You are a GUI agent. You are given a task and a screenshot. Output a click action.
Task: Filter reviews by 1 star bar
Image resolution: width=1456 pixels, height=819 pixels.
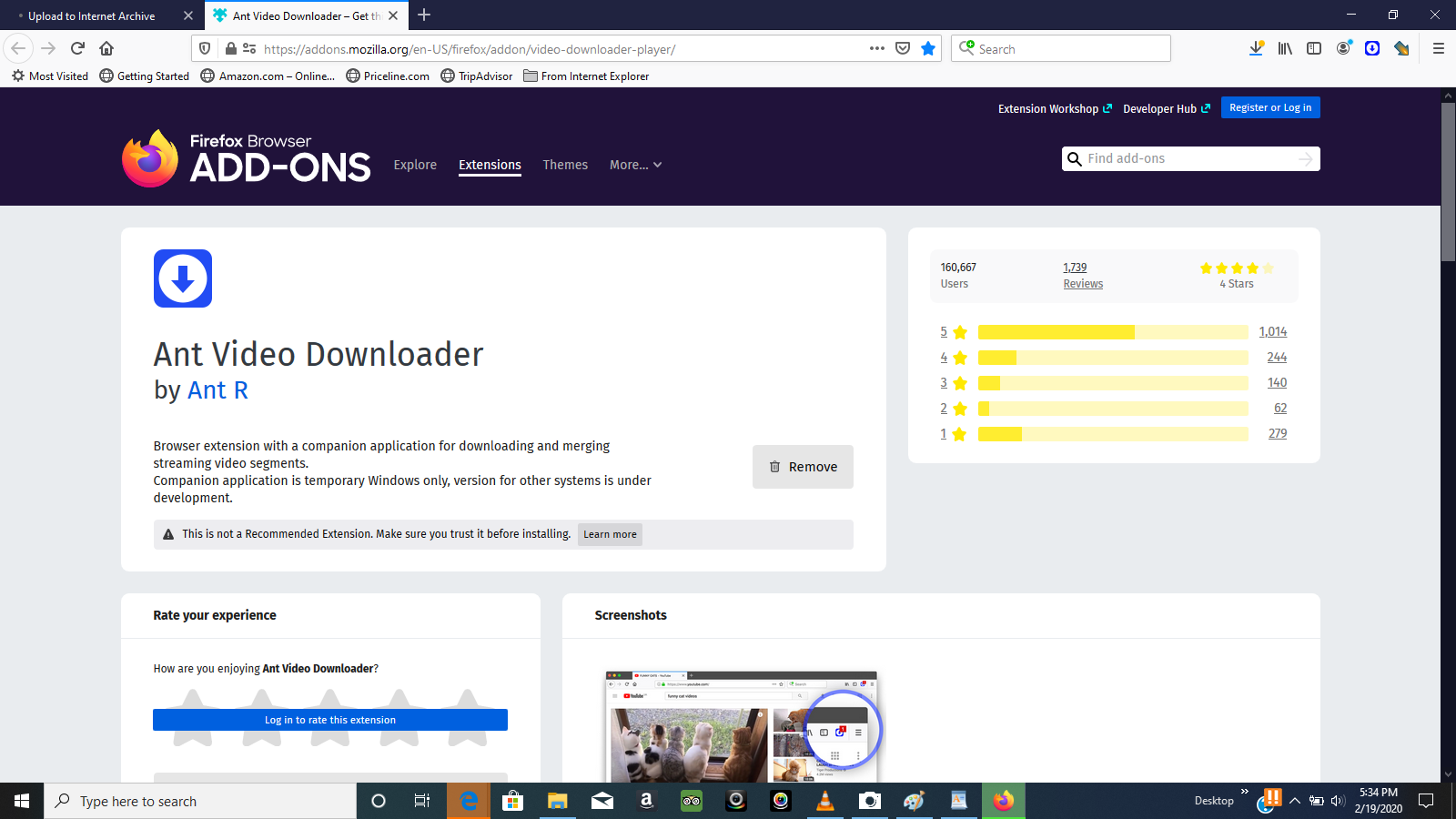(1113, 434)
